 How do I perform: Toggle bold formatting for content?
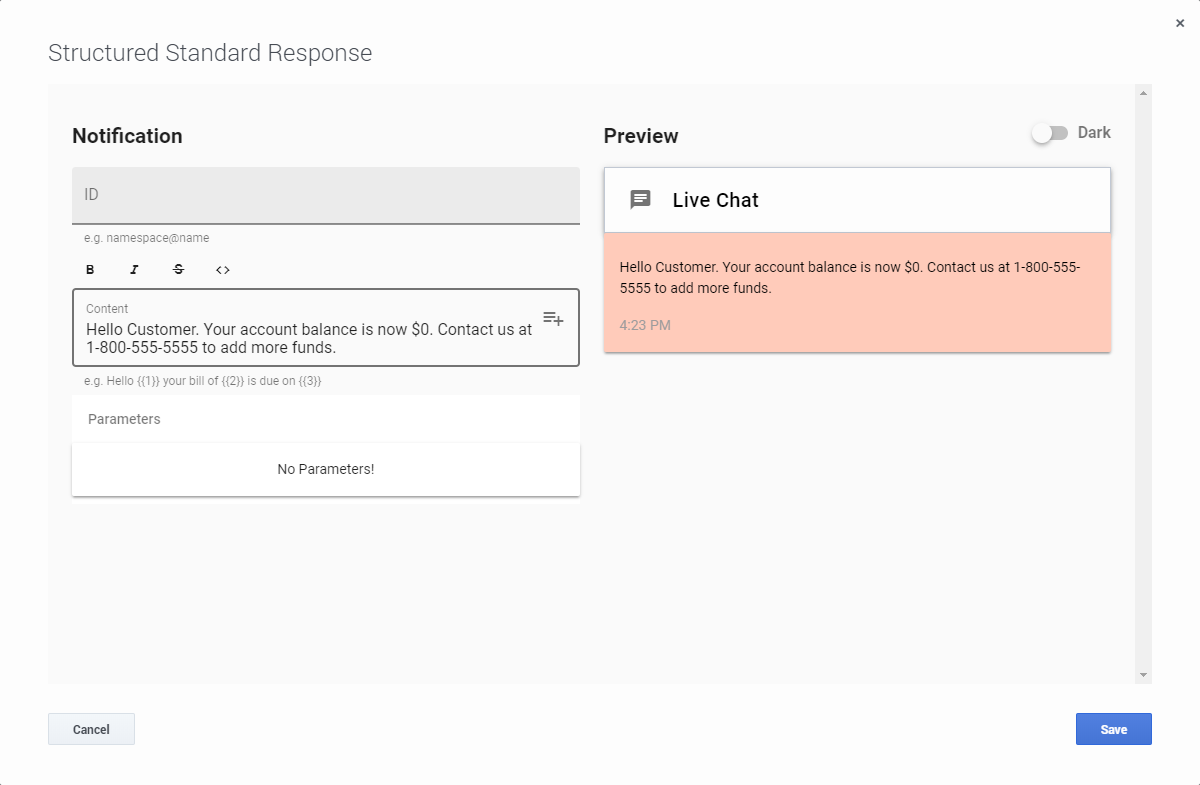[90, 270]
